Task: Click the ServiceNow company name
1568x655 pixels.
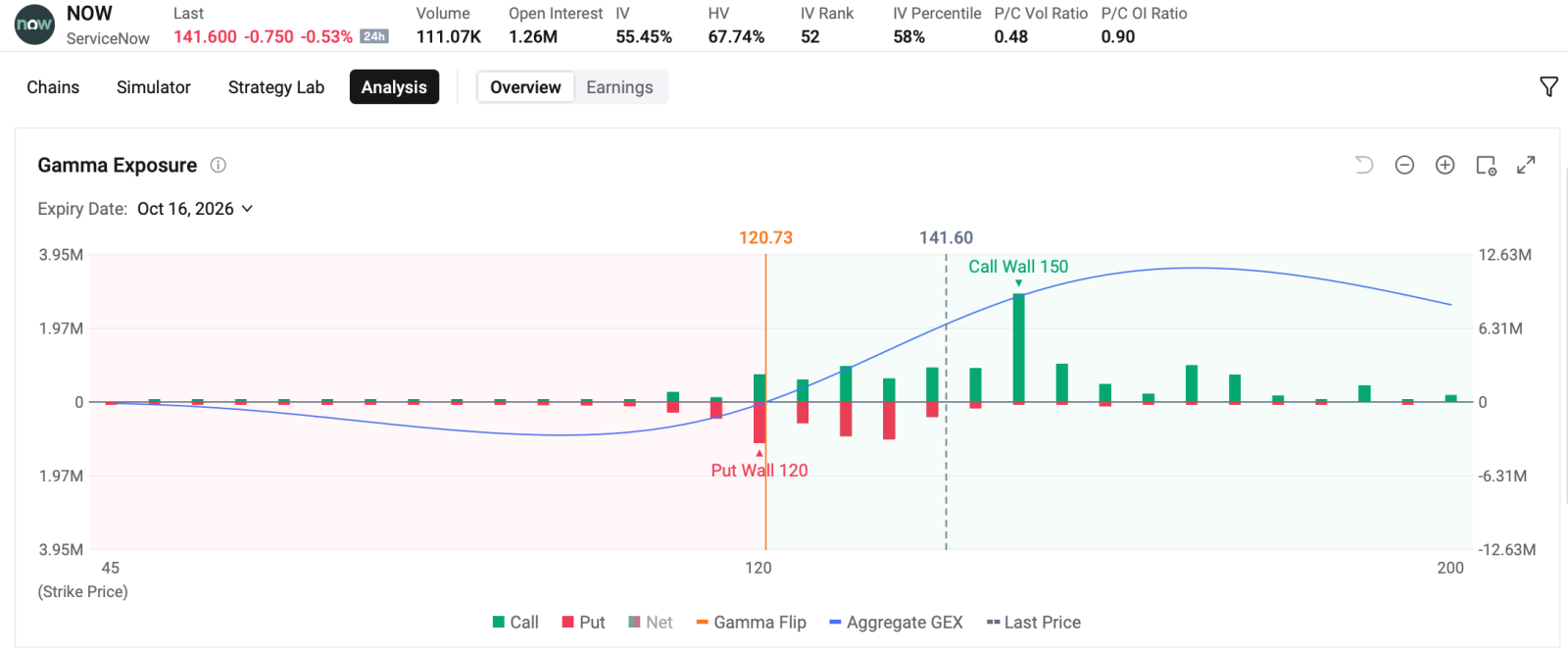Action: (x=108, y=38)
